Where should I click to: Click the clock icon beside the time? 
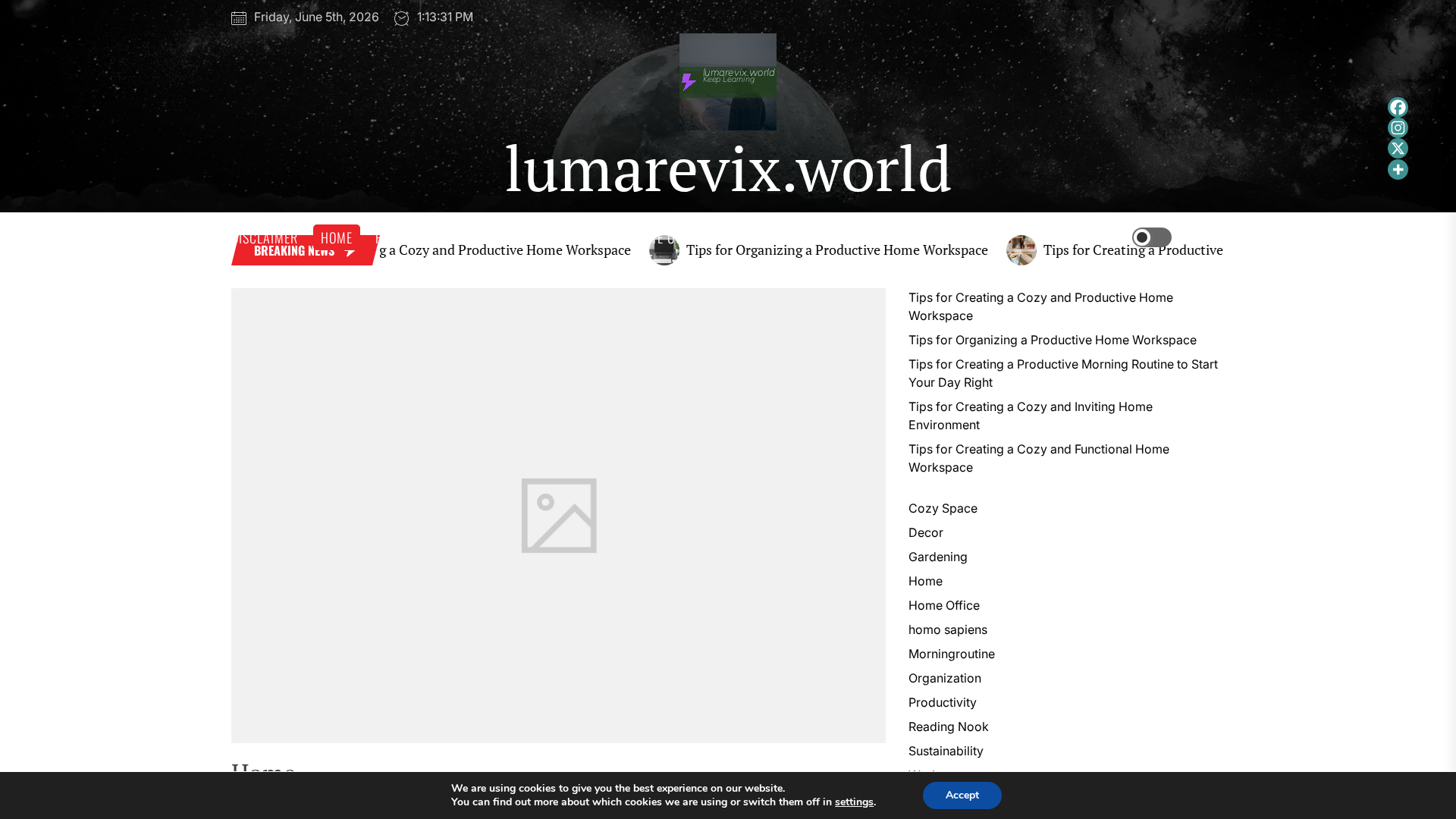[x=401, y=17]
